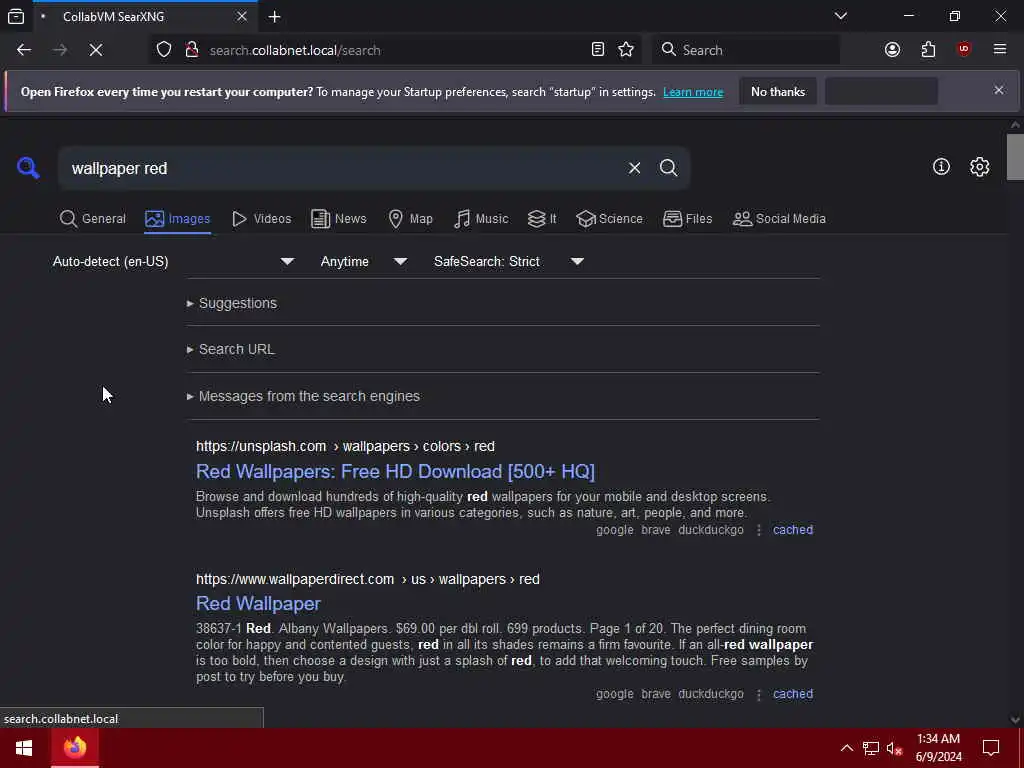Switch to the General category tab
1024x768 pixels.
click(93, 219)
